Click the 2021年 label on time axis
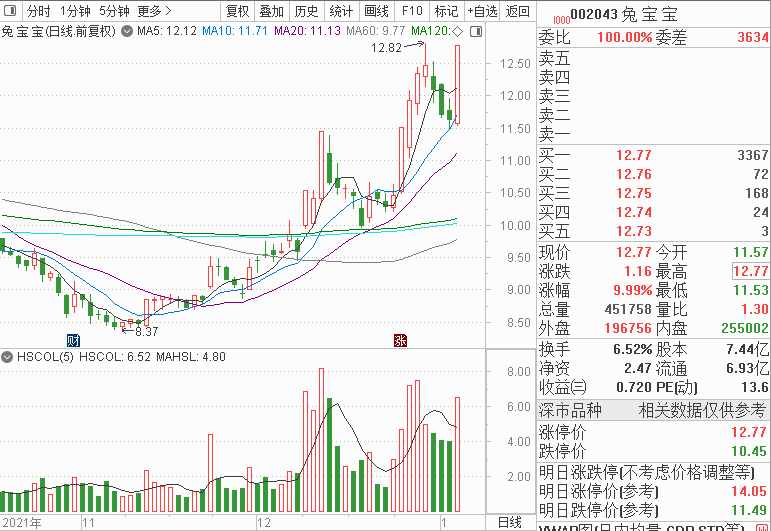Viewport: 771px width, 531px height. pos(22,523)
